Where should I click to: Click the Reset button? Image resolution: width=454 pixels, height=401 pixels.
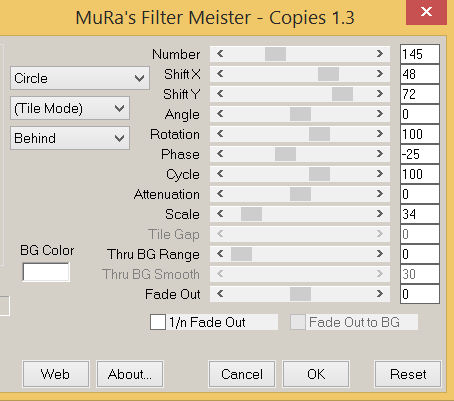408,374
